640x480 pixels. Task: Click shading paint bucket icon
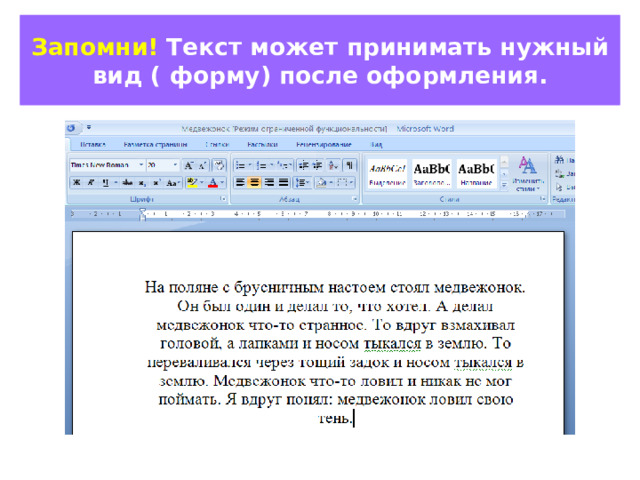click(x=322, y=182)
